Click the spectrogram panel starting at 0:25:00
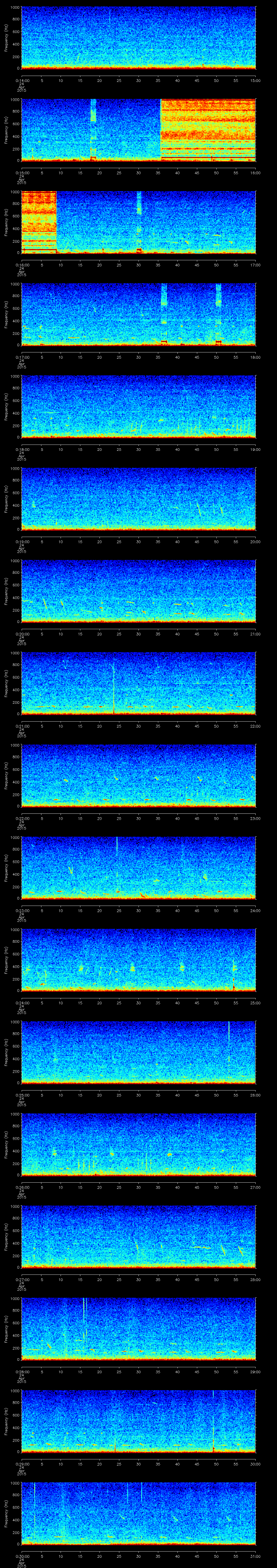This screenshot has height=1568, width=277. pos(138,1052)
